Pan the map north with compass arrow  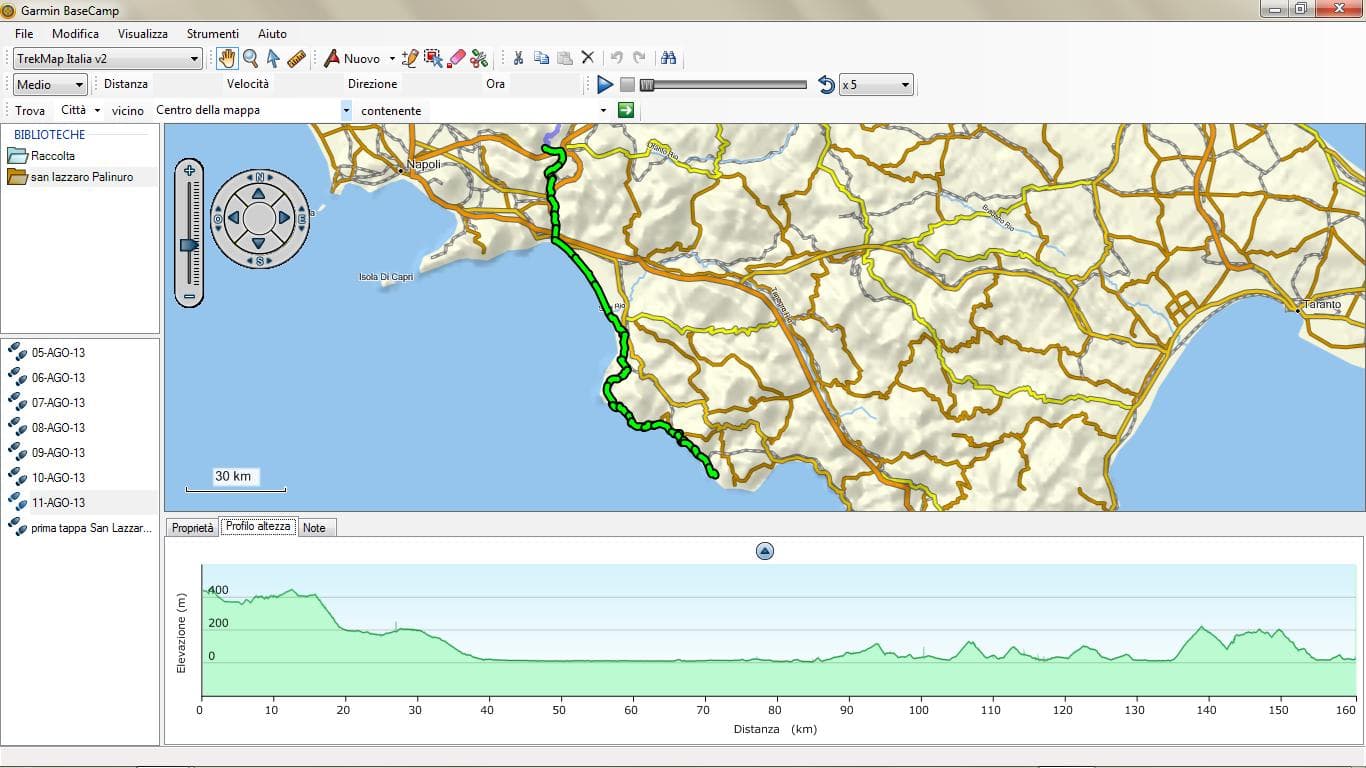[x=259, y=193]
